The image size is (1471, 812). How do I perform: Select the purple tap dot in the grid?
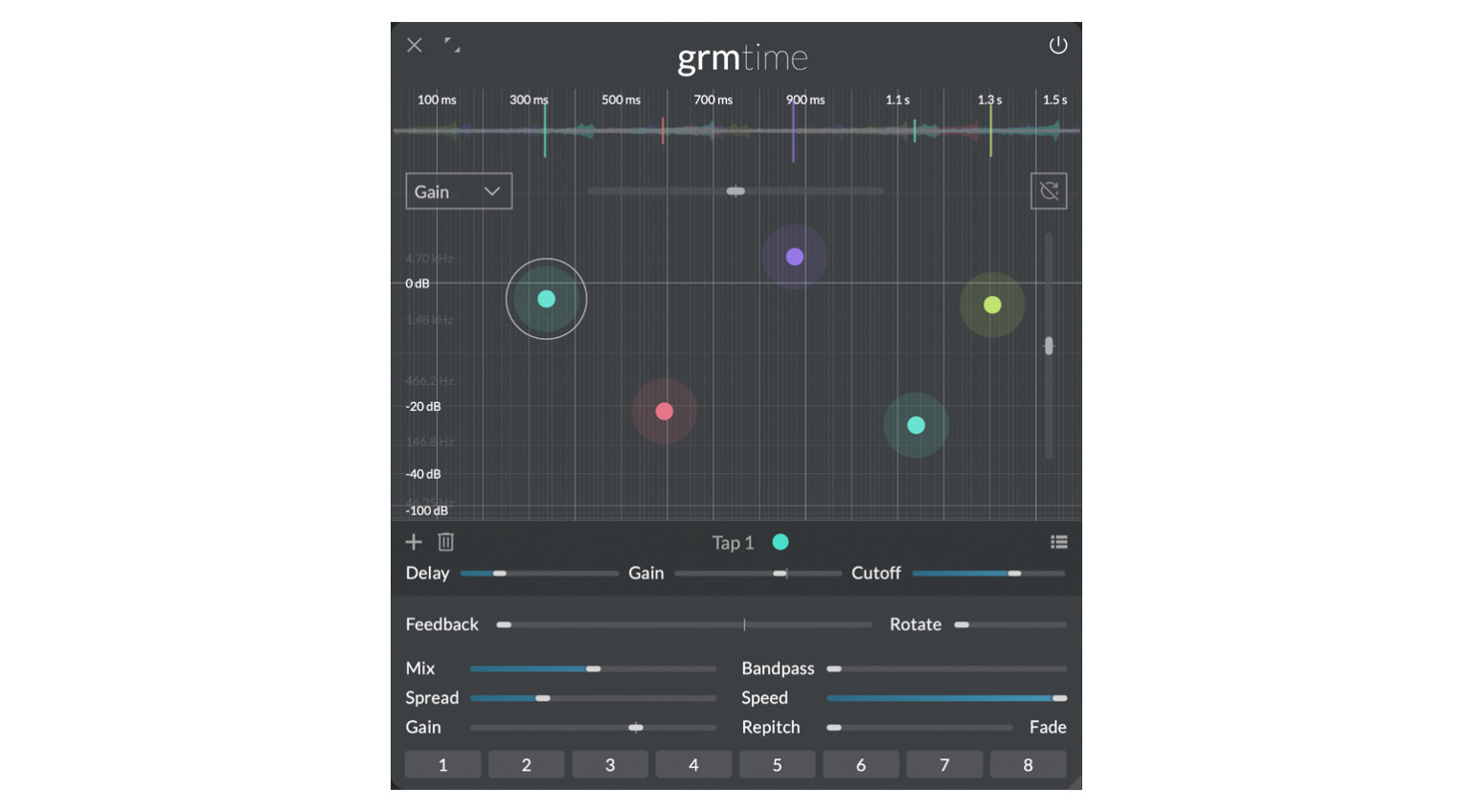click(x=793, y=256)
